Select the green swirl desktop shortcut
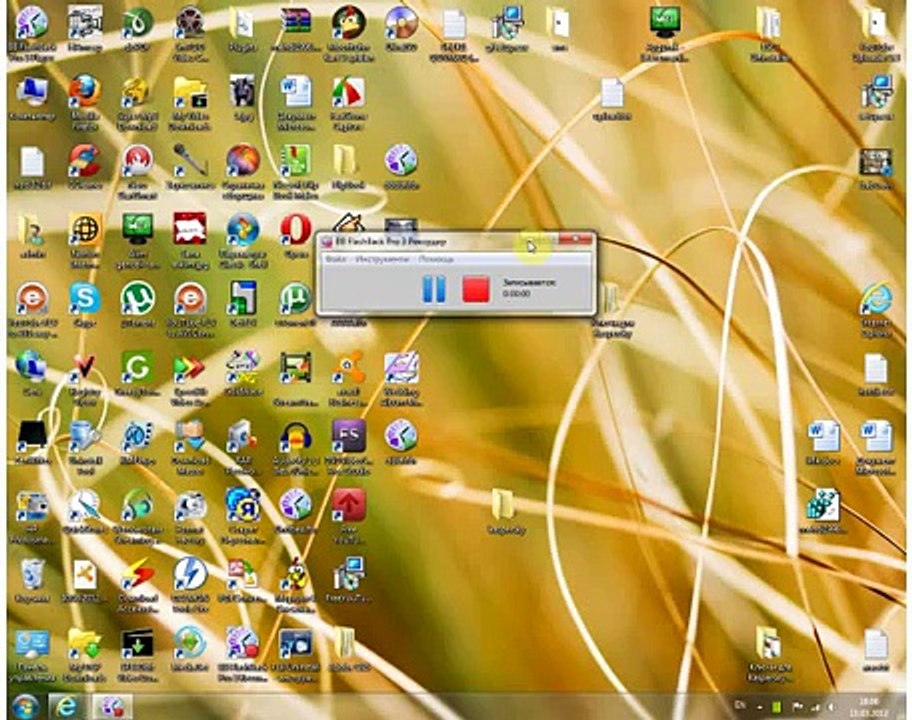Screen dimensions: 912x720 tap(137, 28)
